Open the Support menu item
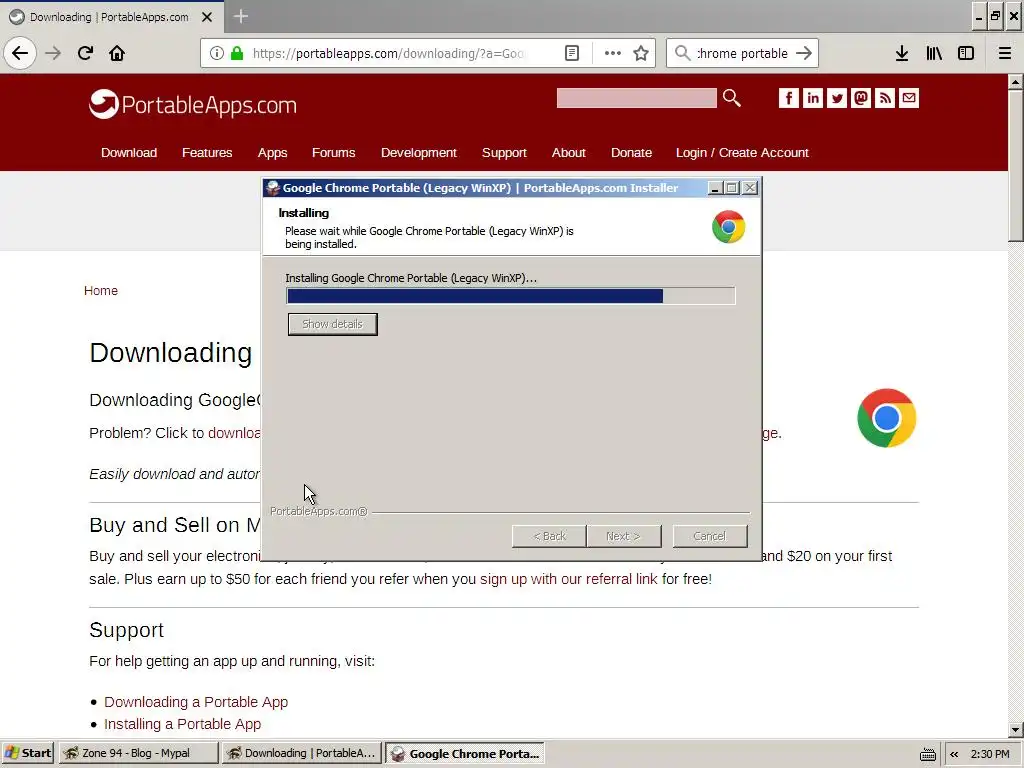The width and height of the screenshot is (1024, 768). point(504,152)
